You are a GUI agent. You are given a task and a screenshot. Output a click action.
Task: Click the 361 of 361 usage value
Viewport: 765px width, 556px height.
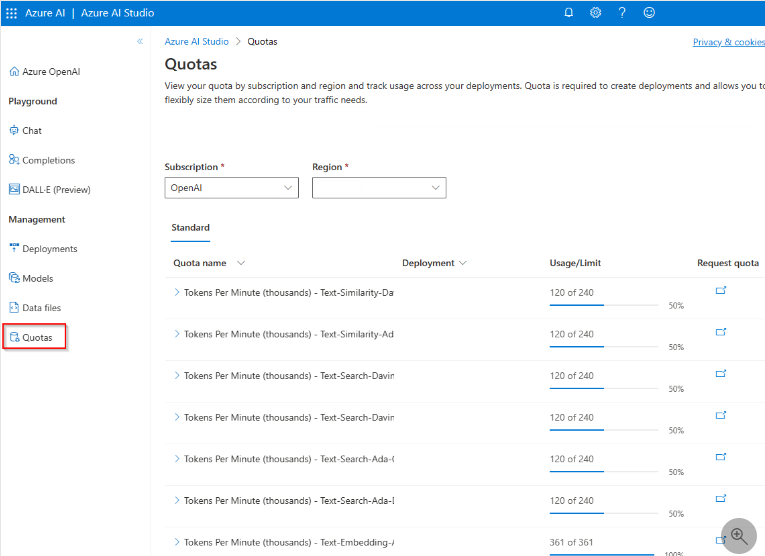click(571, 542)
